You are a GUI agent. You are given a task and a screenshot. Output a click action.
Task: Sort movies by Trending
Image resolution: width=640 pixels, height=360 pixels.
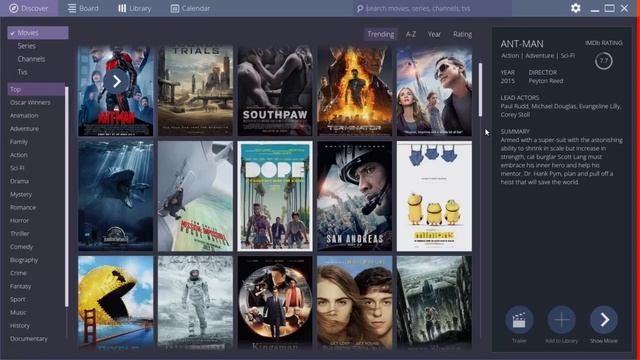coord(380,34)
